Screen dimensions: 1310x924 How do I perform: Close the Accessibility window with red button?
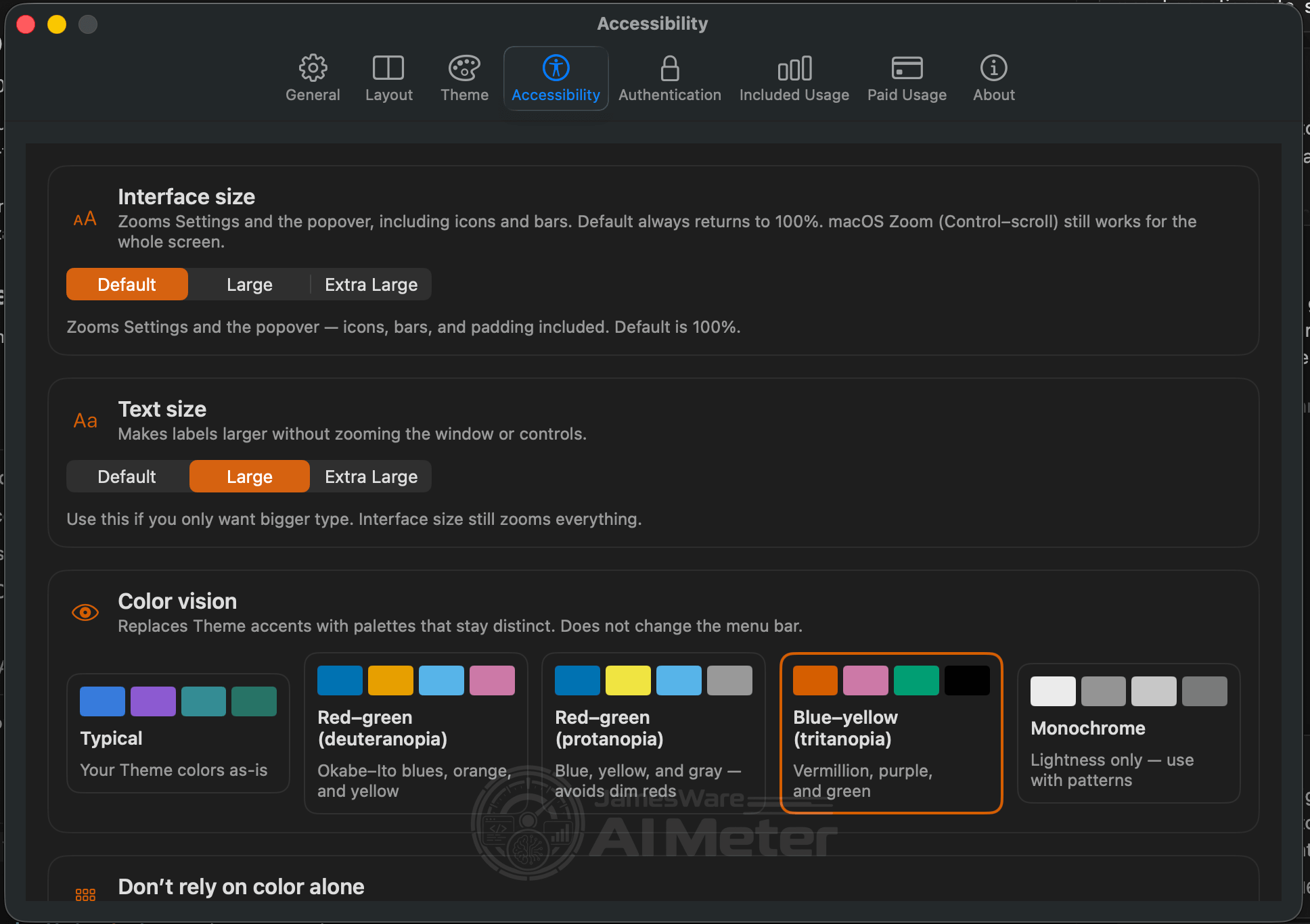coord(26,24)
